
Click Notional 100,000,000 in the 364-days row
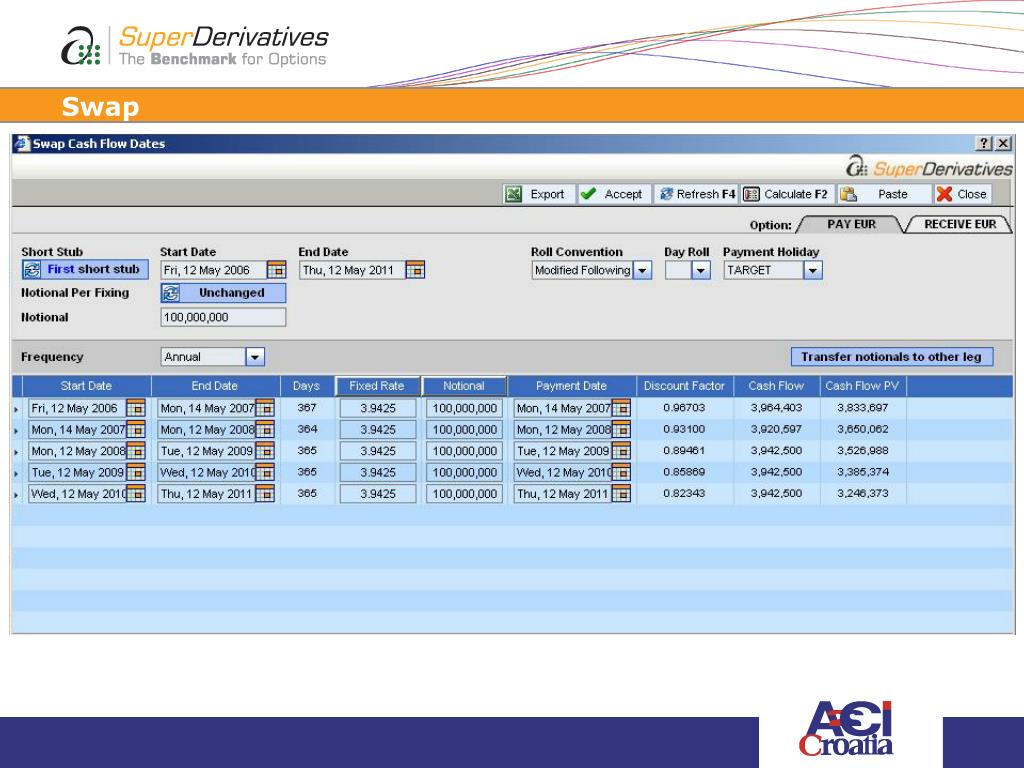(x=464, y=430)
